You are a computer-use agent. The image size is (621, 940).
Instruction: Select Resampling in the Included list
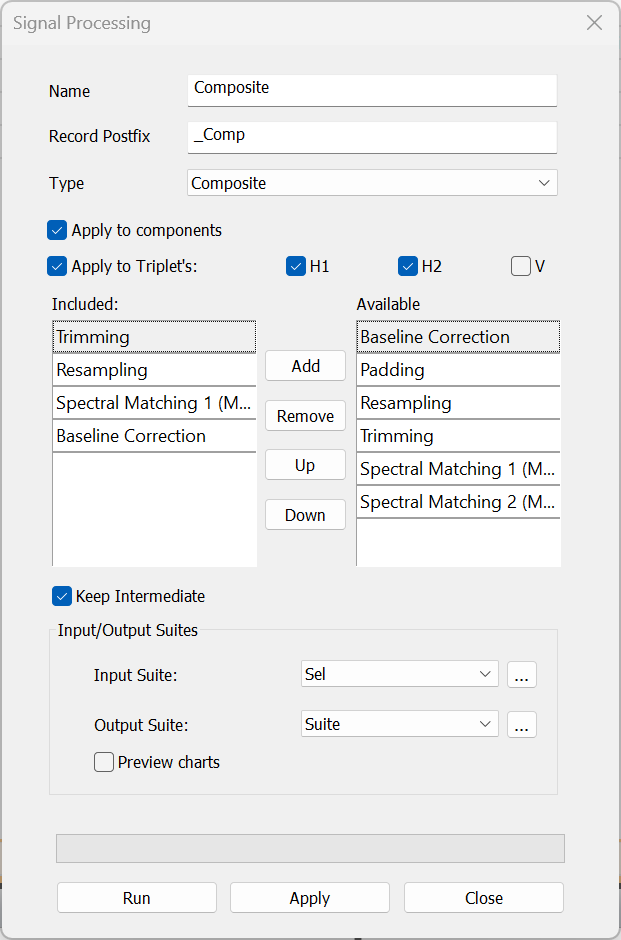154,370
